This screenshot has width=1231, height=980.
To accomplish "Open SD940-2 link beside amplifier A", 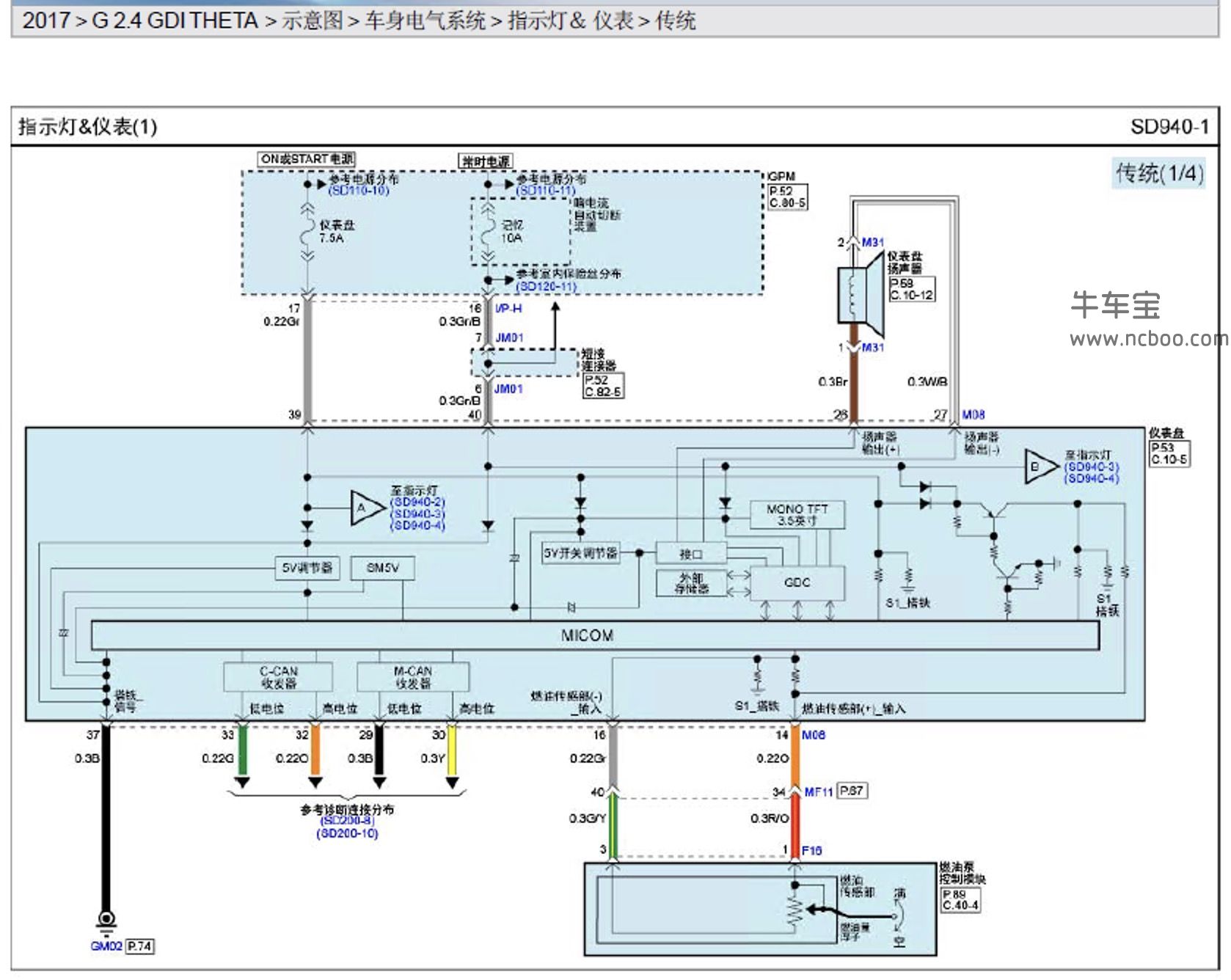I will [417, 502].
